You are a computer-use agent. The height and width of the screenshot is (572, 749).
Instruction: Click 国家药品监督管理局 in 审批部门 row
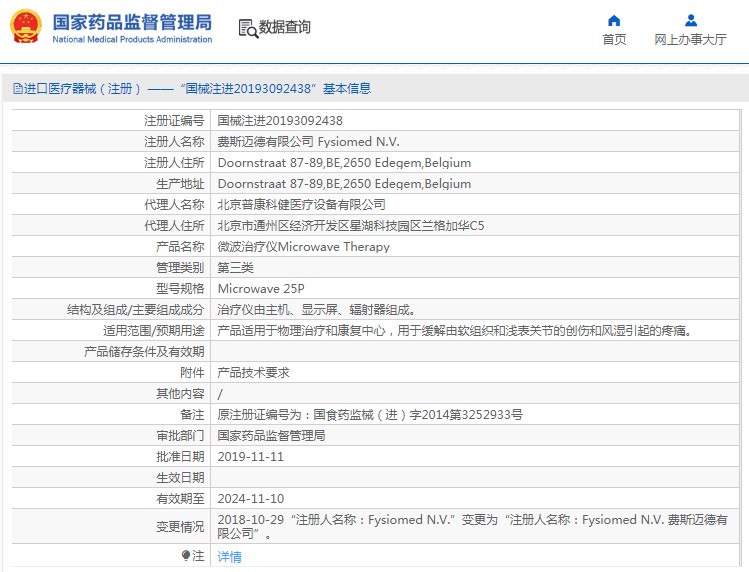click(x=271, y=436)
